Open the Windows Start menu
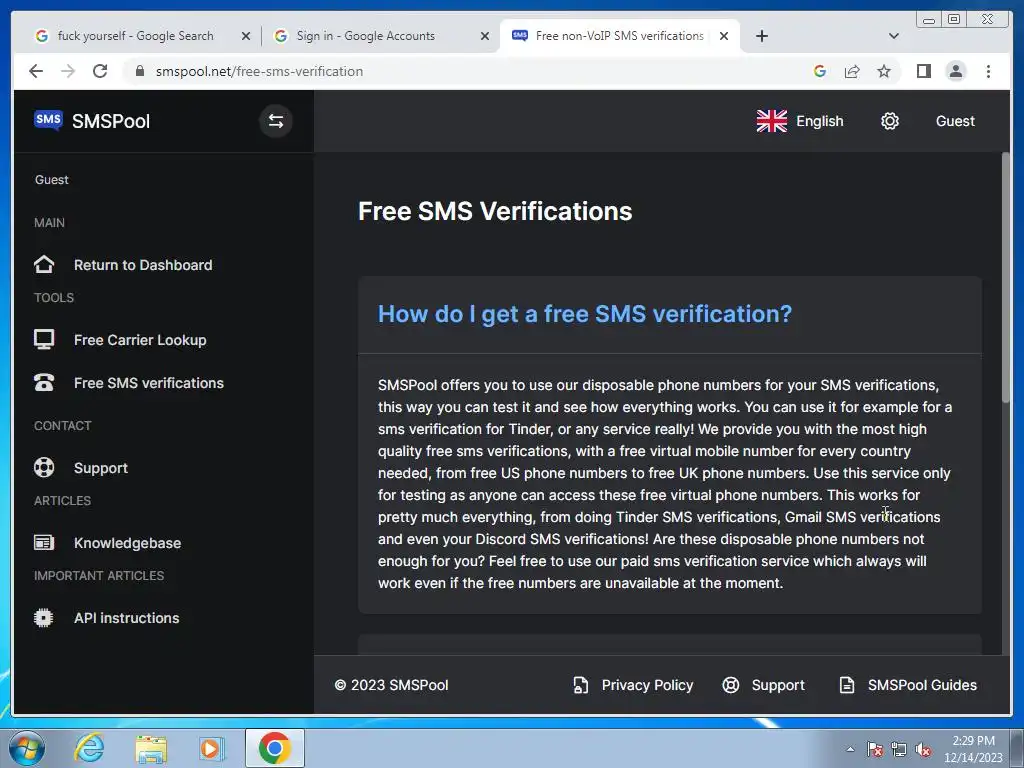The width and height of the screenshot is (1024, 768). click(26, 748)
